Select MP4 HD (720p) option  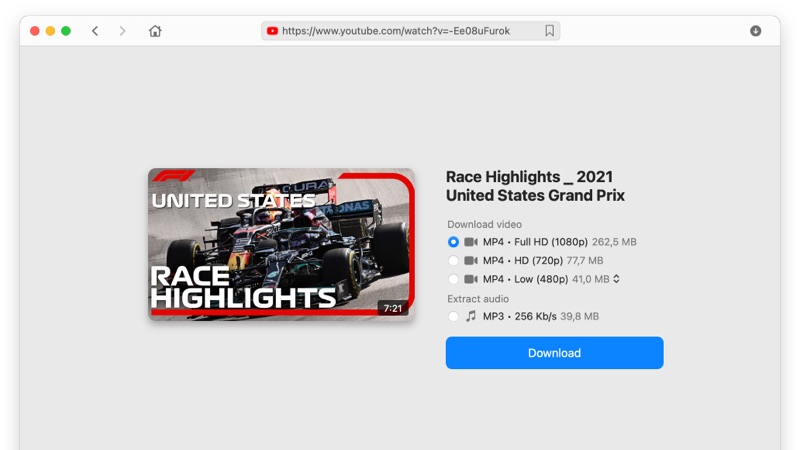click(x=453, y=261)
